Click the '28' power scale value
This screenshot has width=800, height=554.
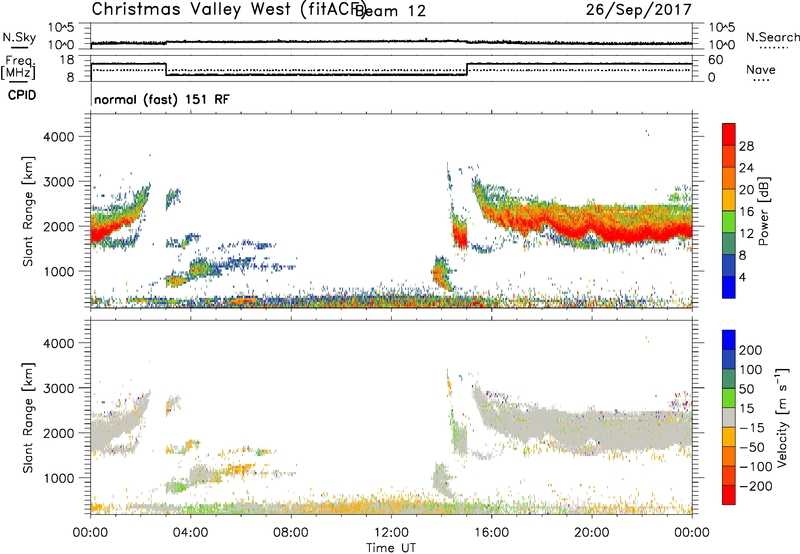pyautogui.click(x=746, y=146)
